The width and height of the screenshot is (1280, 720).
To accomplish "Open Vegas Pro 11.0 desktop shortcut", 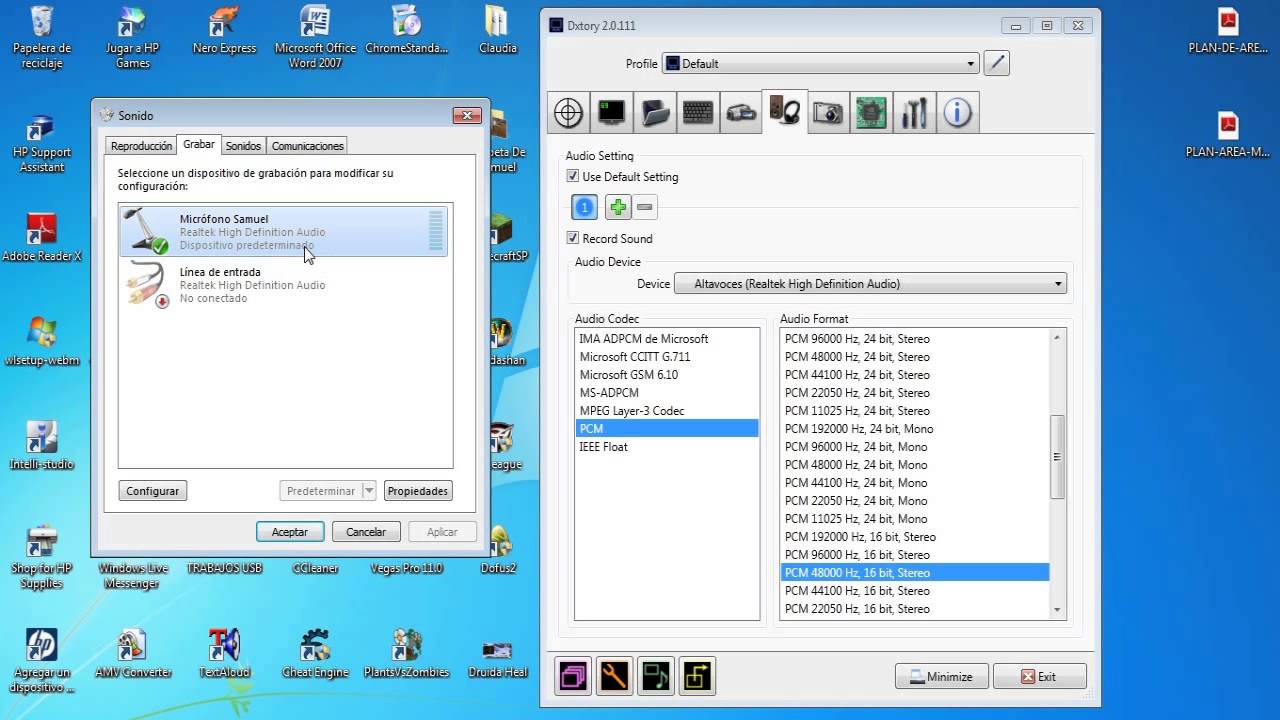I will click(406, 551).
